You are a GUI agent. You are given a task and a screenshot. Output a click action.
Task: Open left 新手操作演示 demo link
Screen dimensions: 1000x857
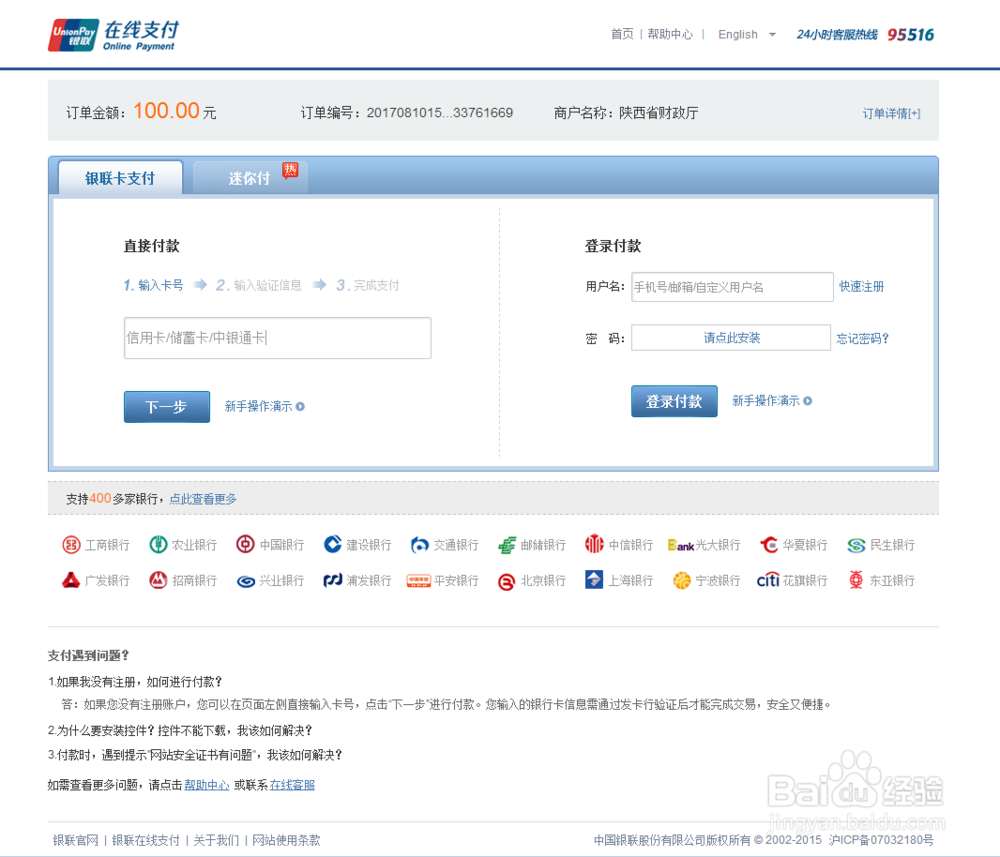point(258,406)
